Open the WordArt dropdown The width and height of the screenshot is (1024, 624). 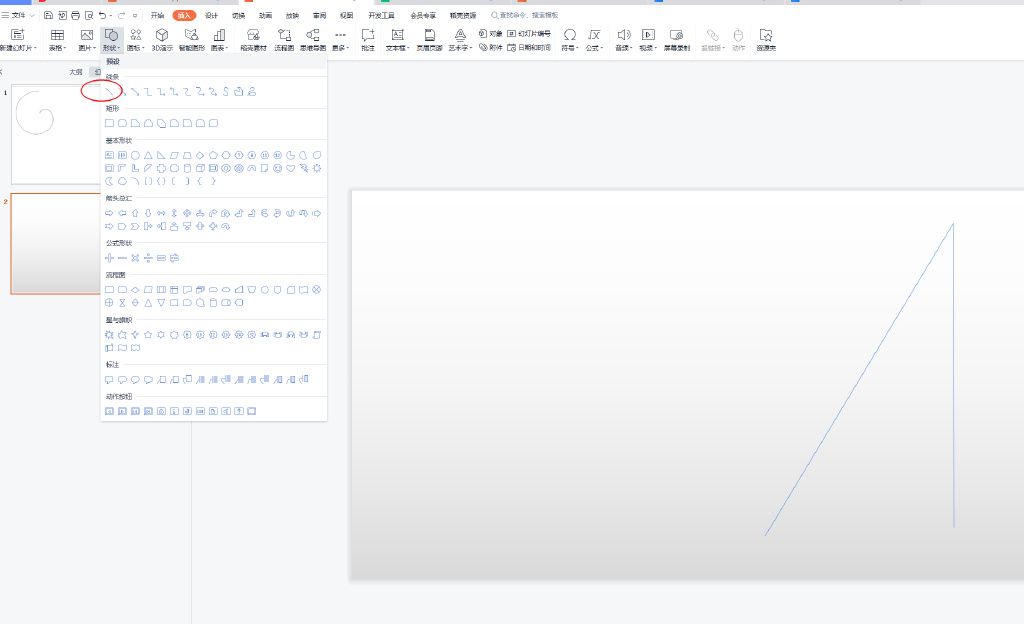pos(460,39)
